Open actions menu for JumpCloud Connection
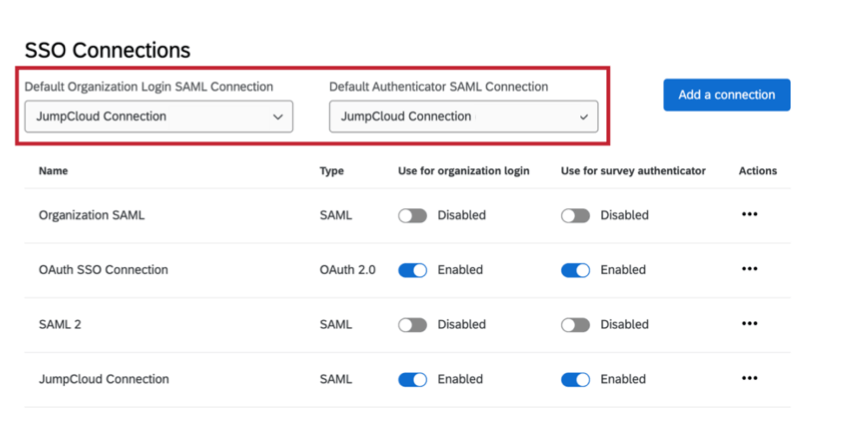The height and width of the screenshot is (425, 850). [749, 379]
